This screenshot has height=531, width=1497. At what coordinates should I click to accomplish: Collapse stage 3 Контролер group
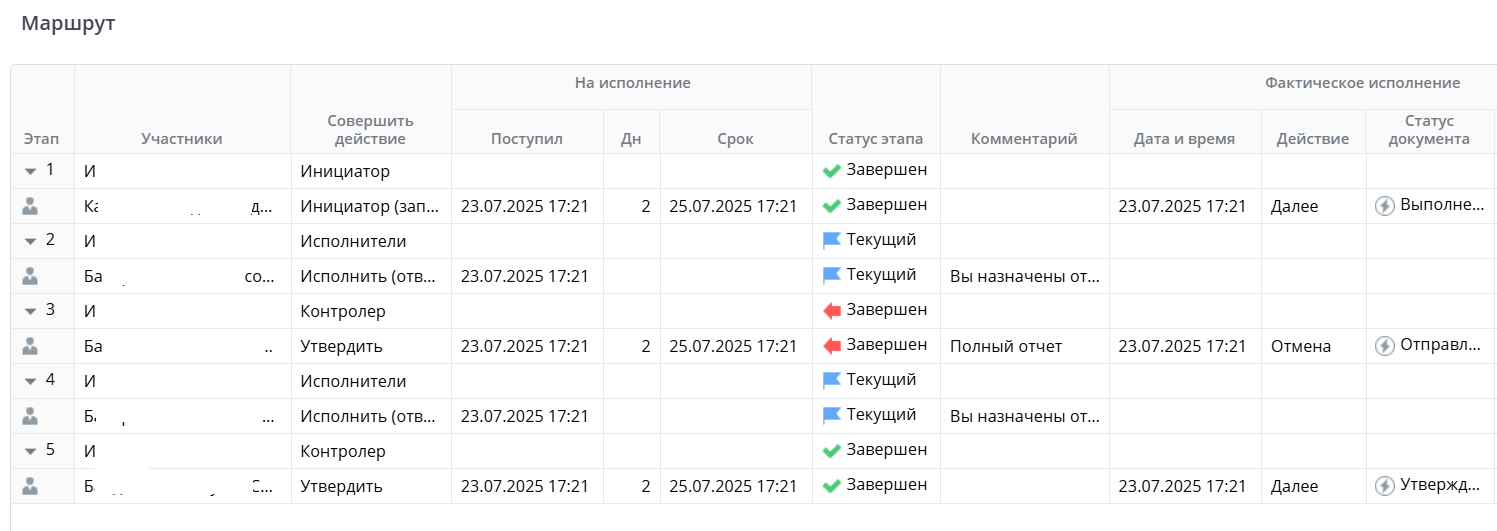tap(30, 311)
